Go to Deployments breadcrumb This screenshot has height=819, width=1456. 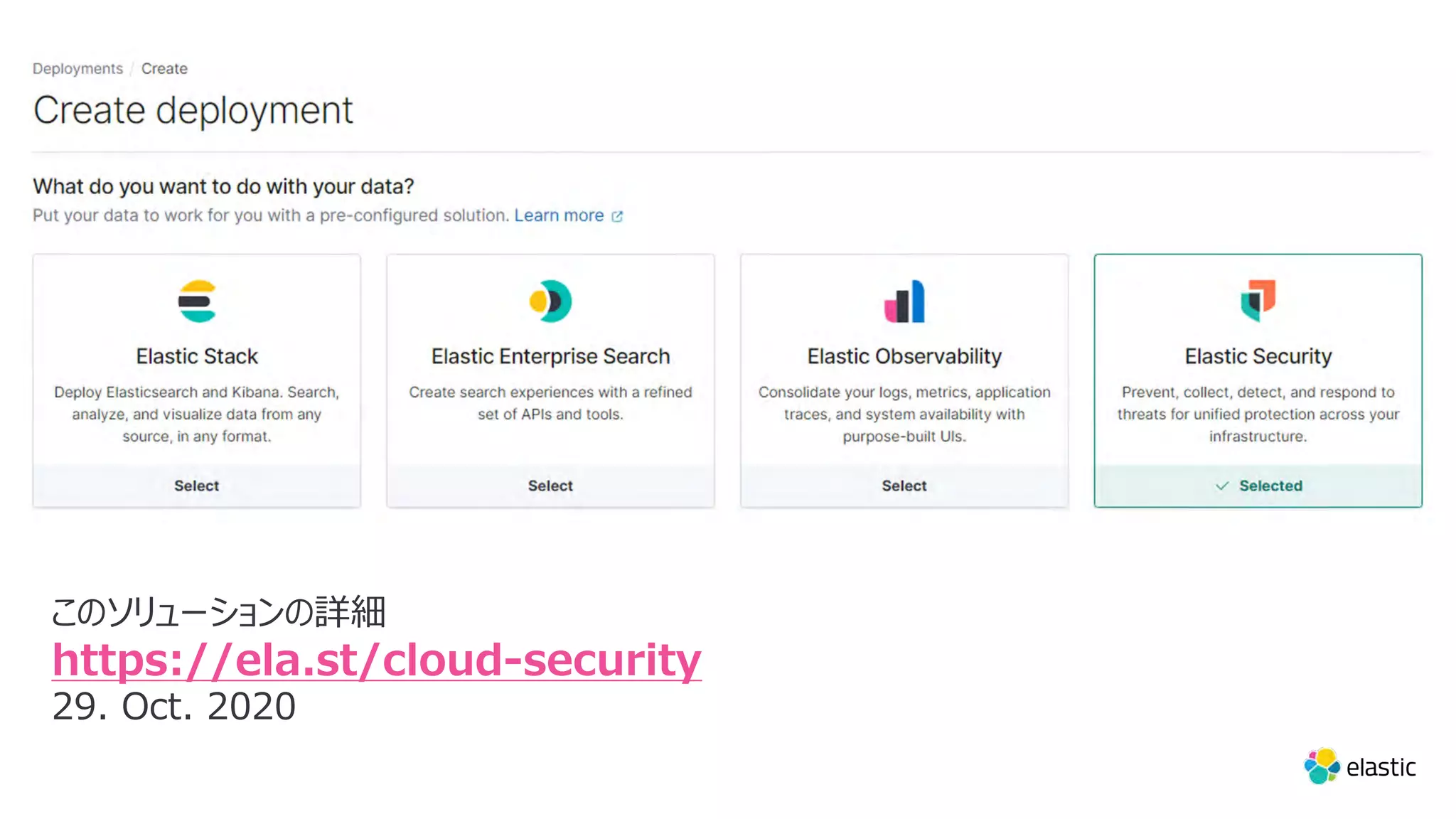77,69
